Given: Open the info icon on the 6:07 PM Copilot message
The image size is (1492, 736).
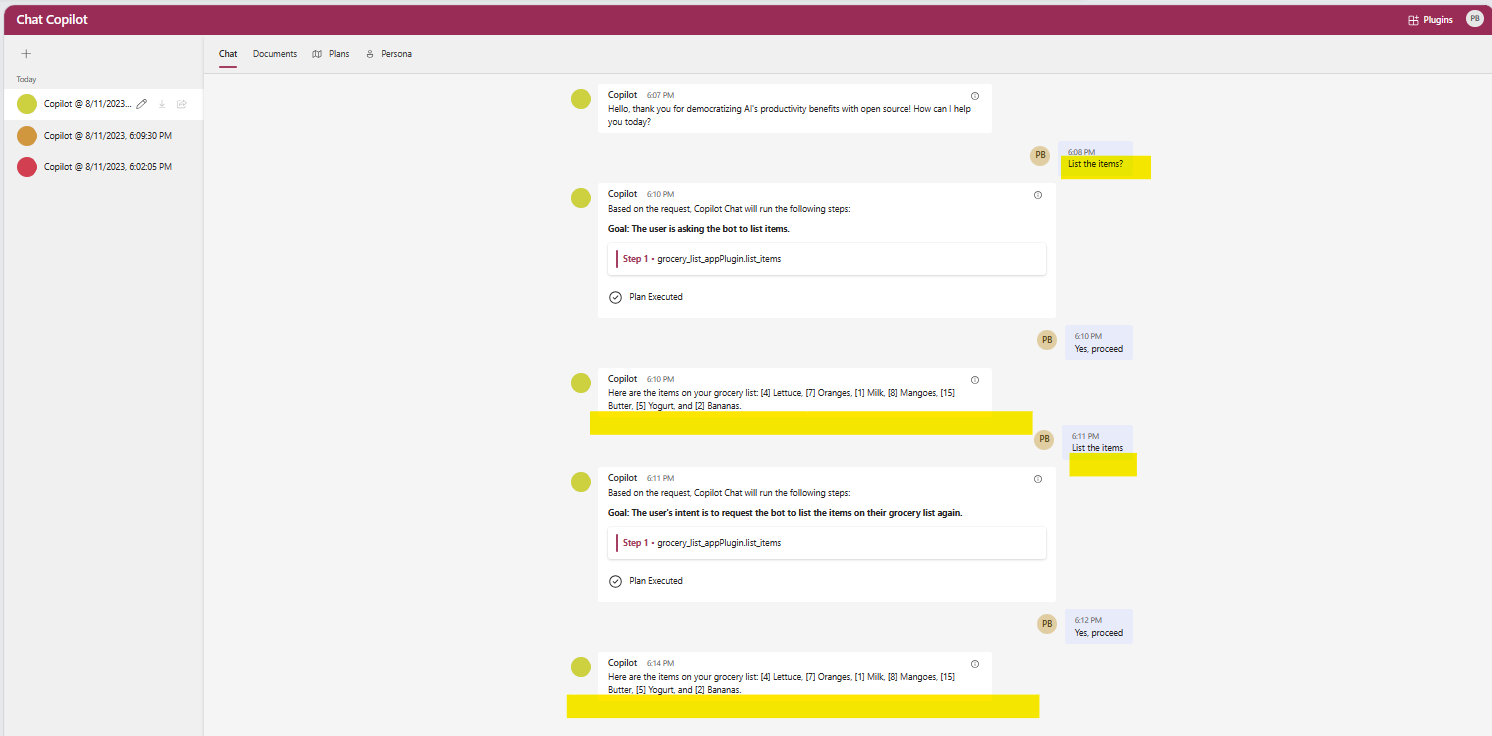Looking at the screenshot, I should click(974, 95).
